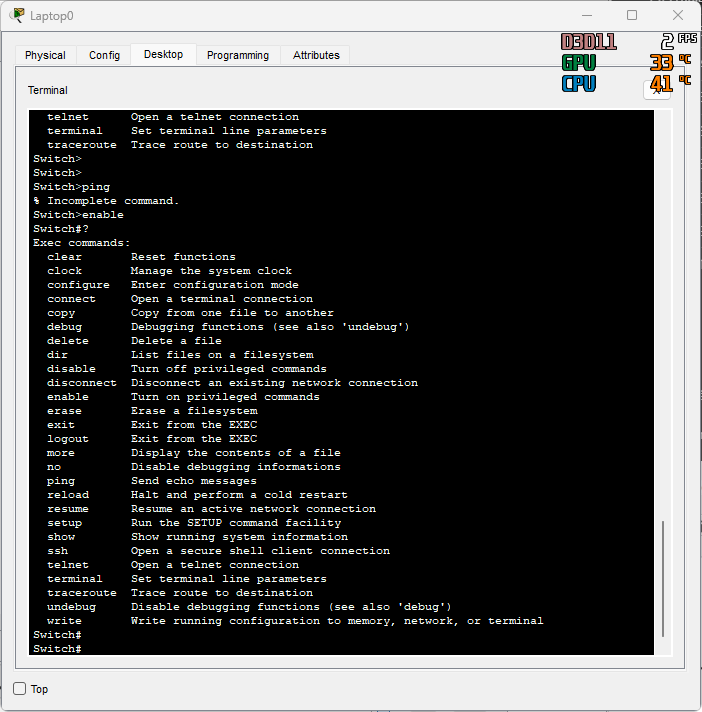The width and height of the screenshot is (702, 712).
Task: Close the Laptop0 window
Action: click(678, 15)
